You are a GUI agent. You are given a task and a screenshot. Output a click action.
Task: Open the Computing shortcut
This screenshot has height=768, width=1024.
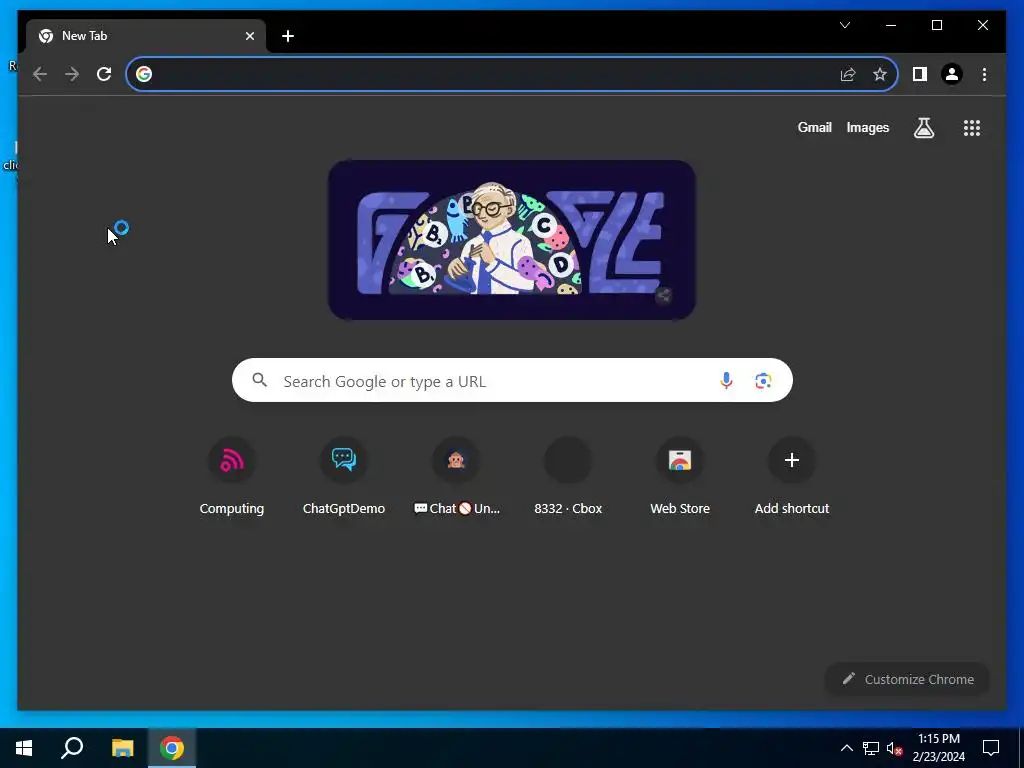[232, 477]
